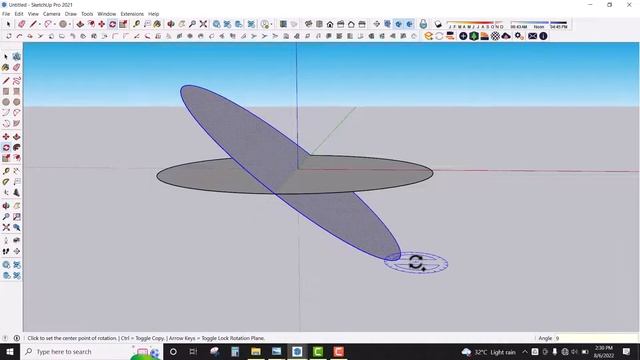Viewport: 640px width, 360px height.
Task: Open the Tools menu
Action: [x=87, y=14]
